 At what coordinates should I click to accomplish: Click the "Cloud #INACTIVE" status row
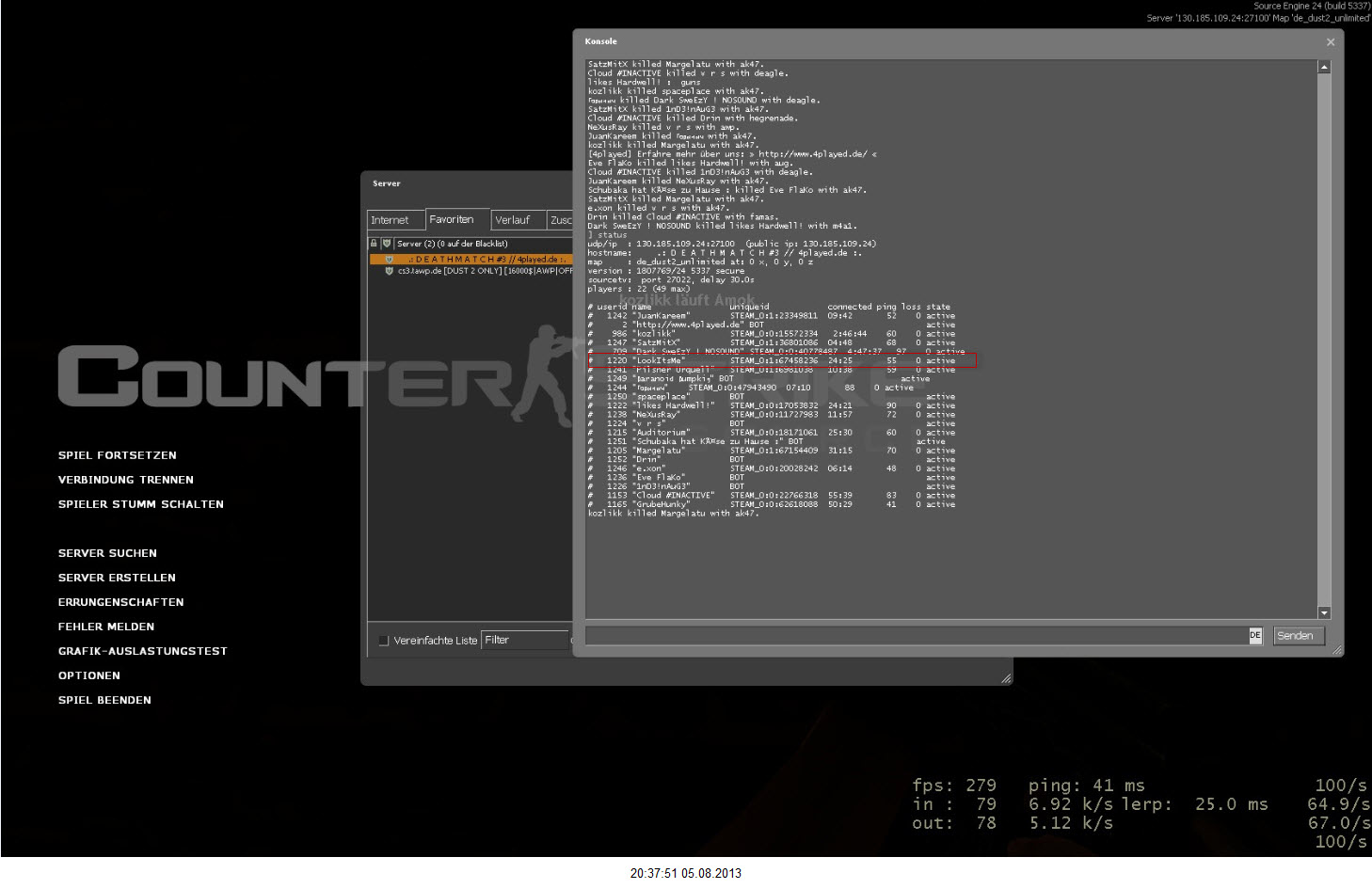[x=772, y=496]
